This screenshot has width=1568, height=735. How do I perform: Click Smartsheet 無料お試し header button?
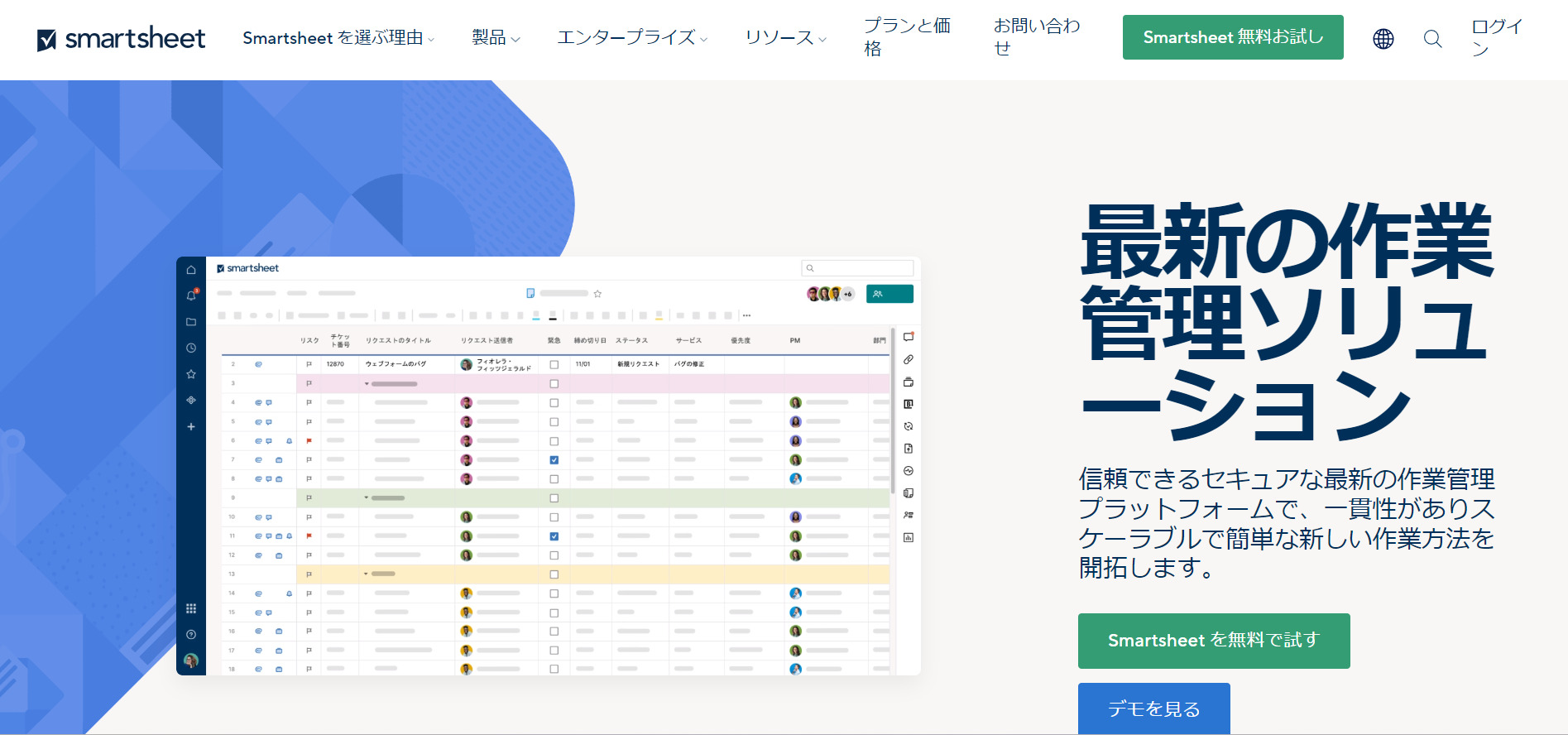click(1233, 37)
